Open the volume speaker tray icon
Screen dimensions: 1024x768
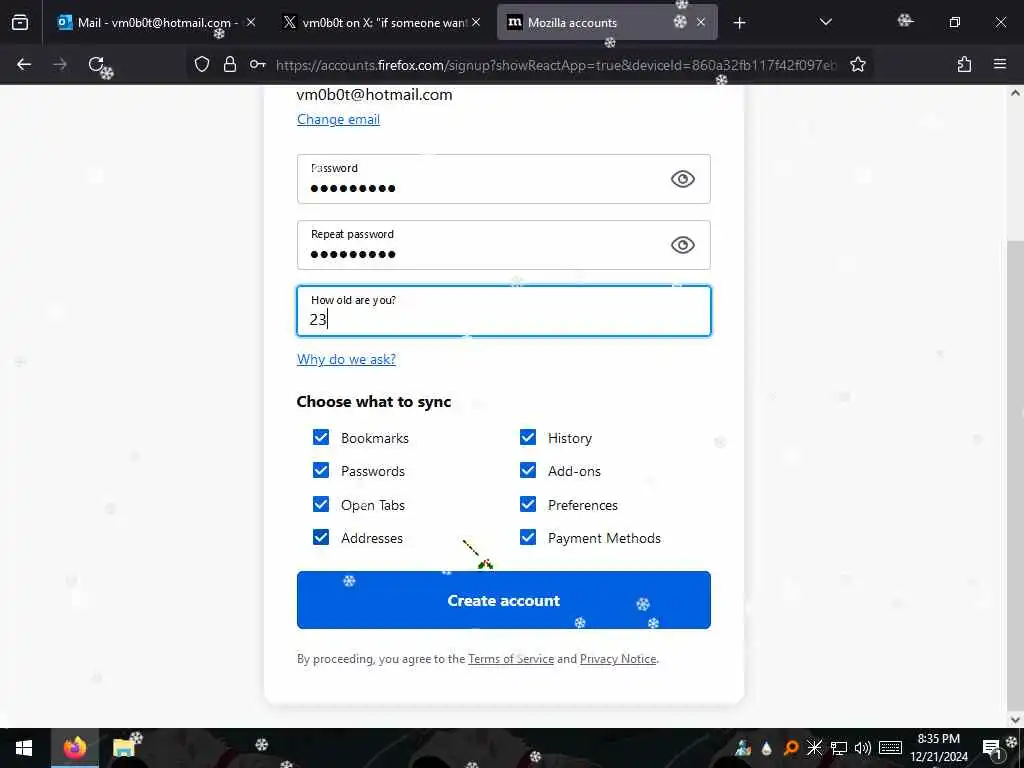coord(863,748)
